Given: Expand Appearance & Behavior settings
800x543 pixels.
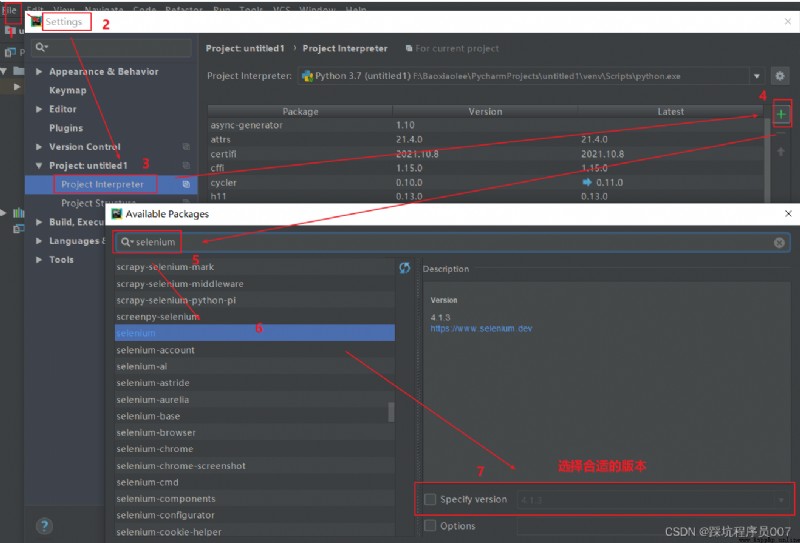Looking at the screenshot, I should (39, 71).
